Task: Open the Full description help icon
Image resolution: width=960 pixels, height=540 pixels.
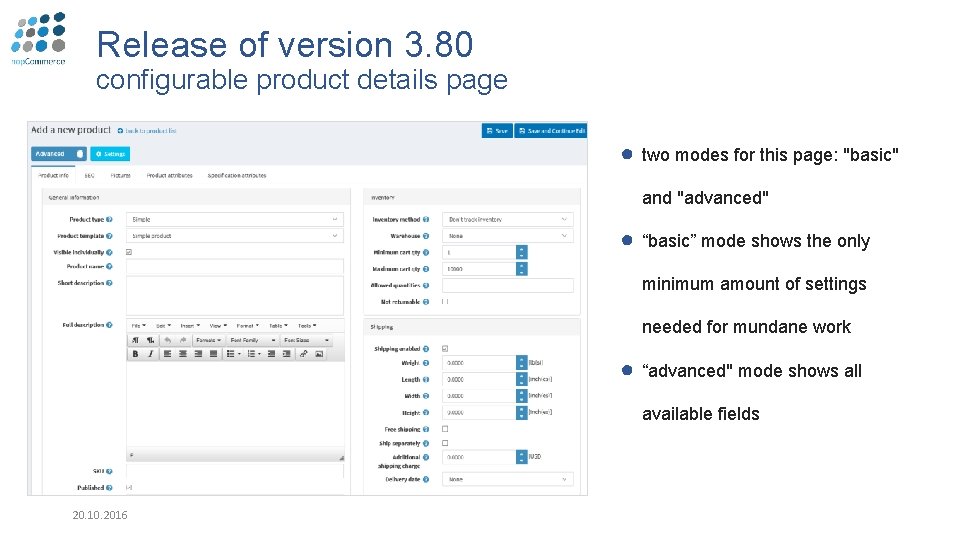Action: tap(109, 325)
